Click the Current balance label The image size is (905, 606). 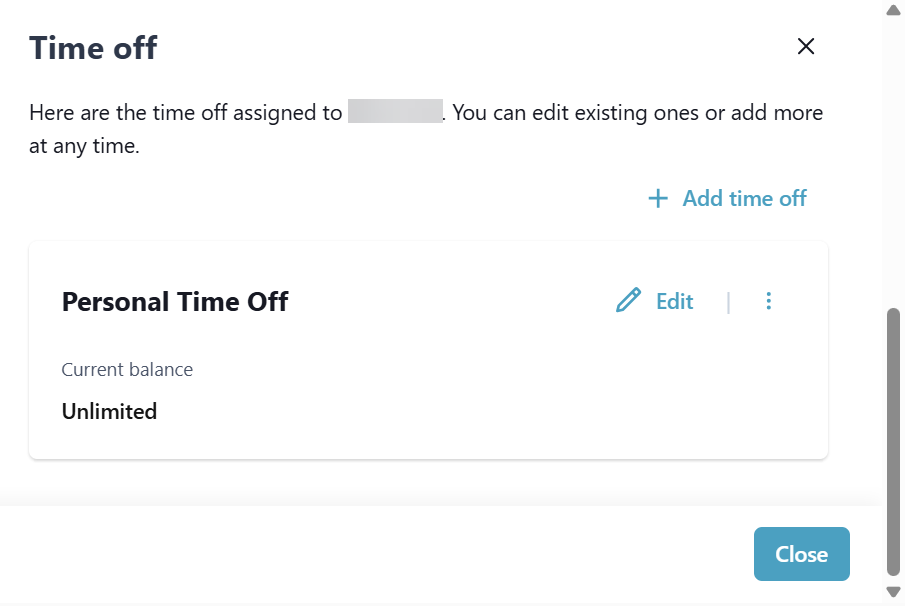(127, 369)
